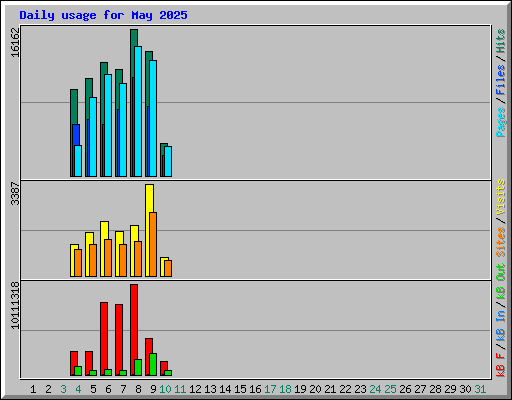The height and width of the screenshot is (400, 512).
Task: Click the 'Files' legend label
Action: pos(501,80)
